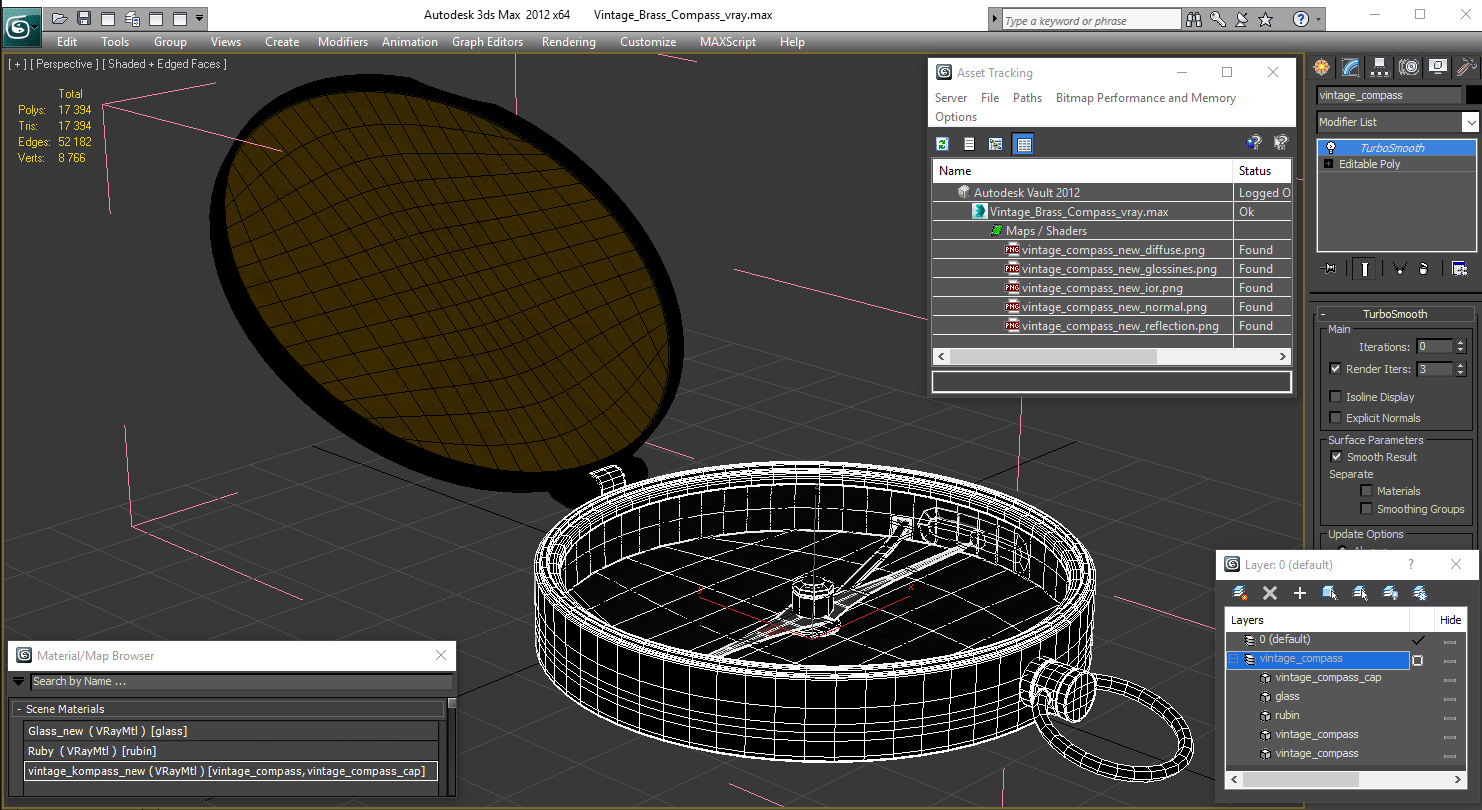
Task: Open the MAXScript menu
Action: [x=729, y=42]
